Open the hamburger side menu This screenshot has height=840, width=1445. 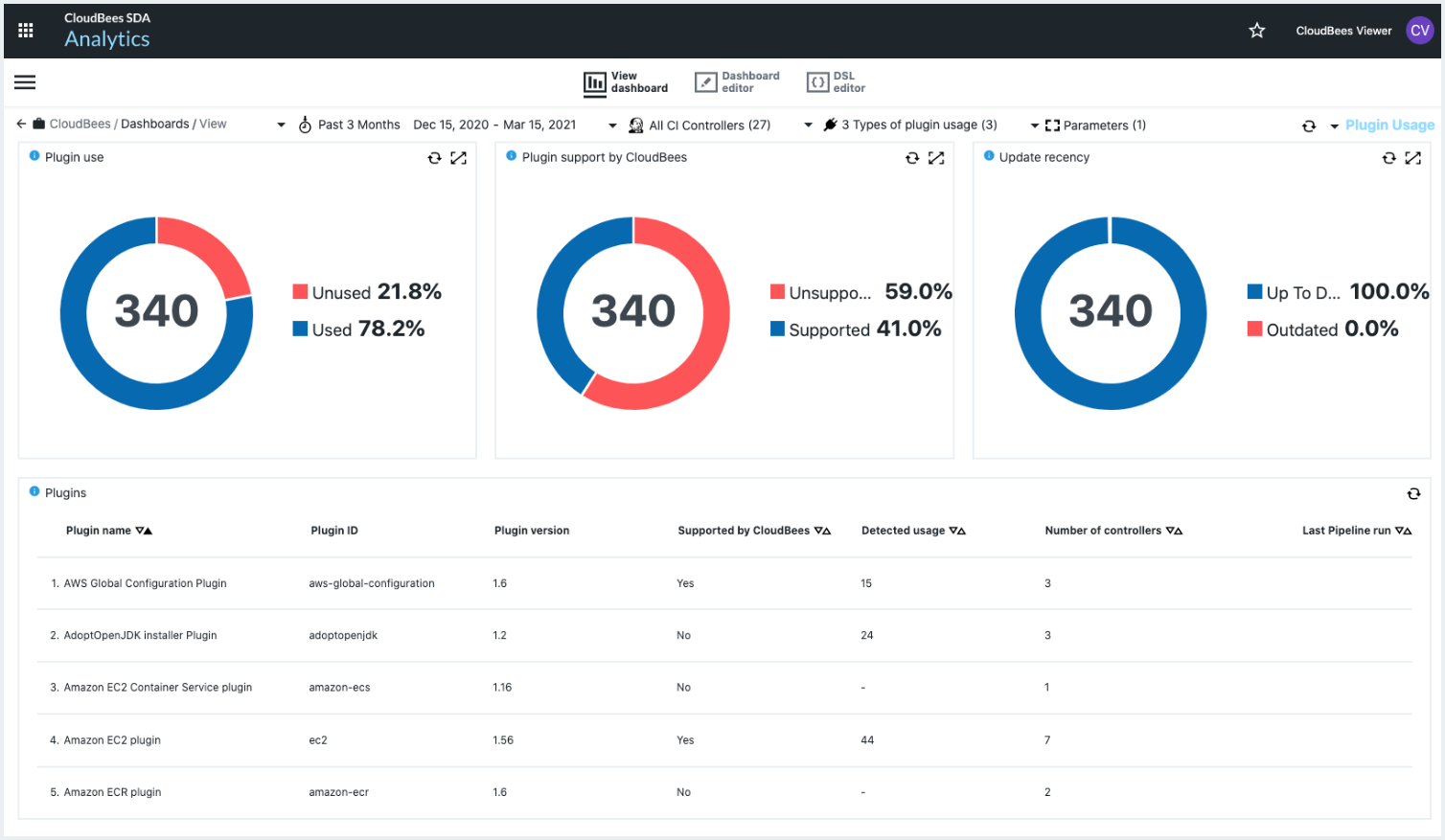25,82
